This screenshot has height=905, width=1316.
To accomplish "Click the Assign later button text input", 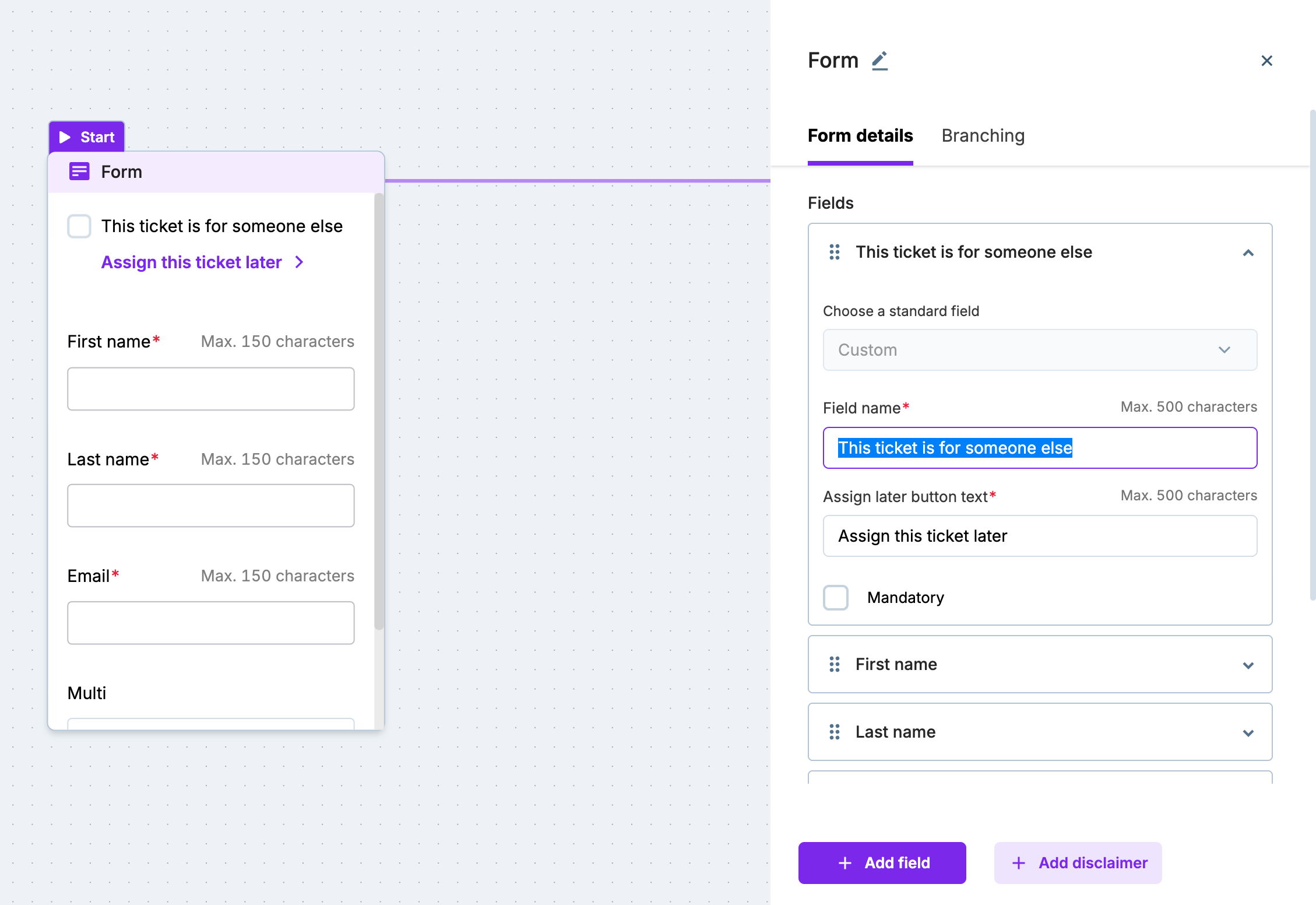I will coord(1040,536).
